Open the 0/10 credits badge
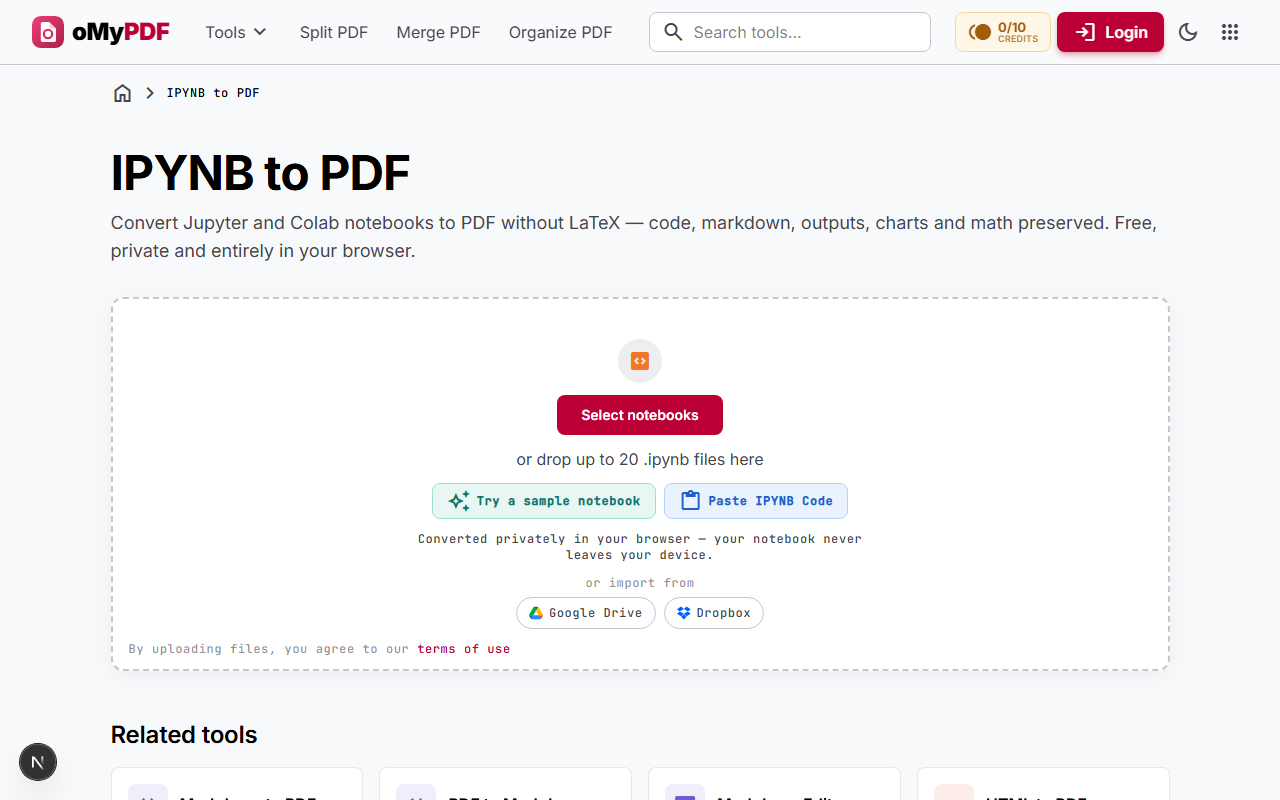This screenshot has width=1280, height=800. 1003,32
